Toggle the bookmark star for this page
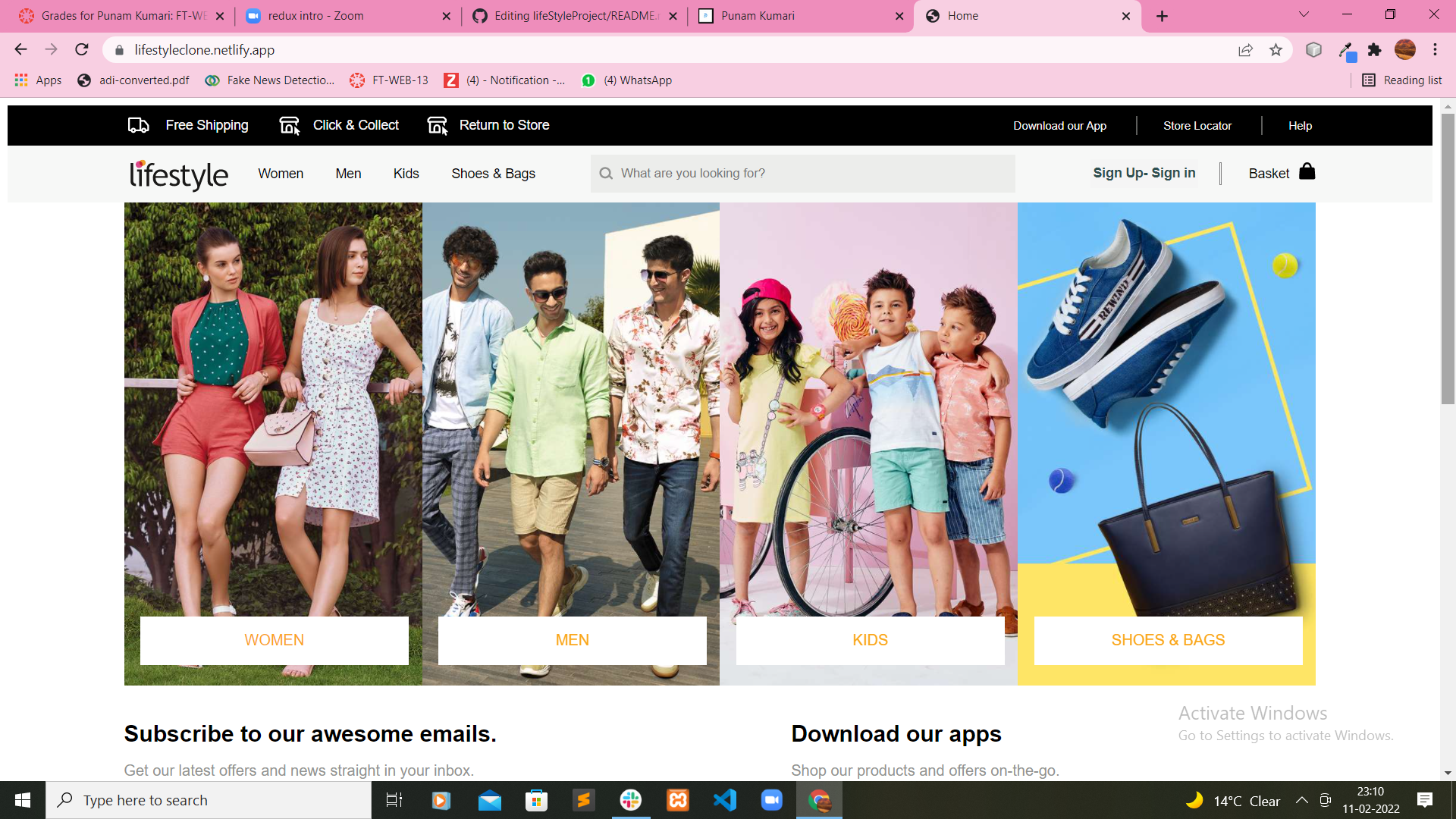The image size is (1456, 819). coord(1277,50)
